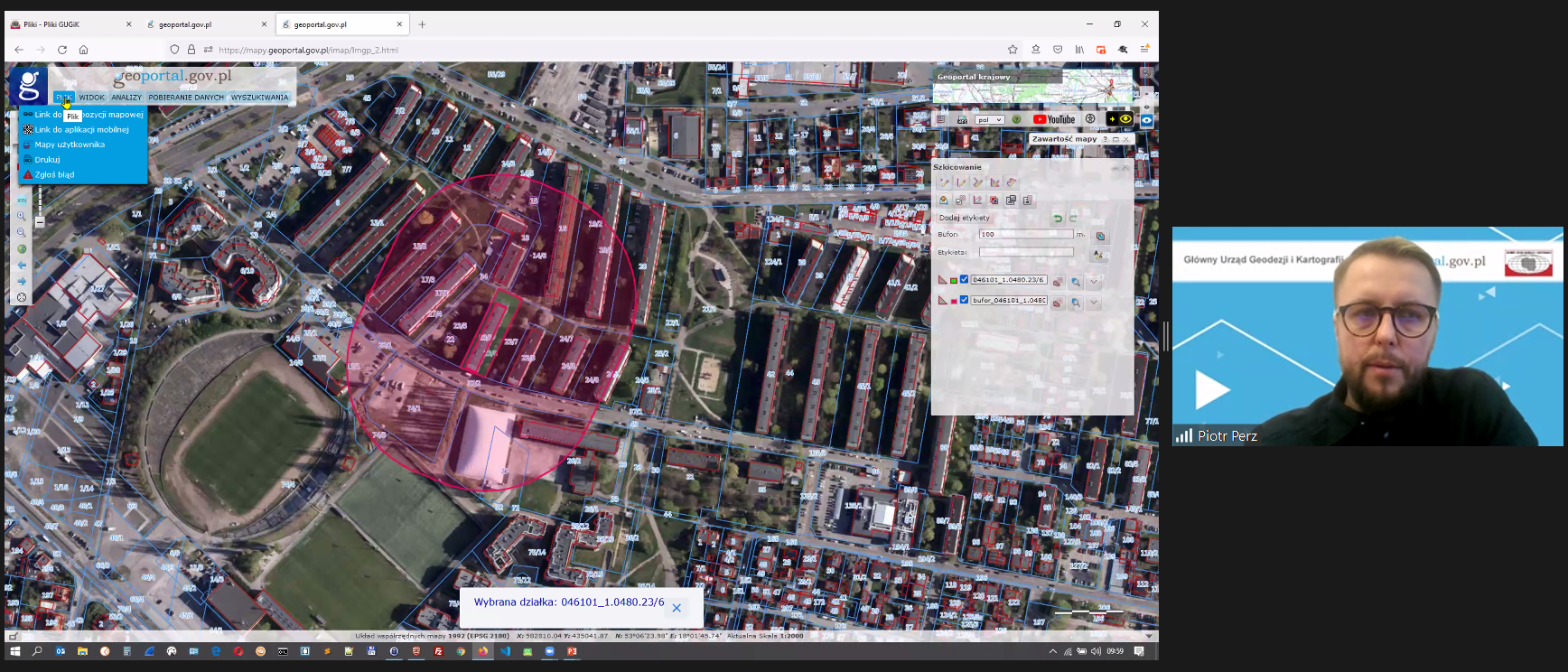Image resolution: width=1568 pixels, height=672 pixels.
Task: Click the XYH coordinates tool icon
Action: (22, 201)
